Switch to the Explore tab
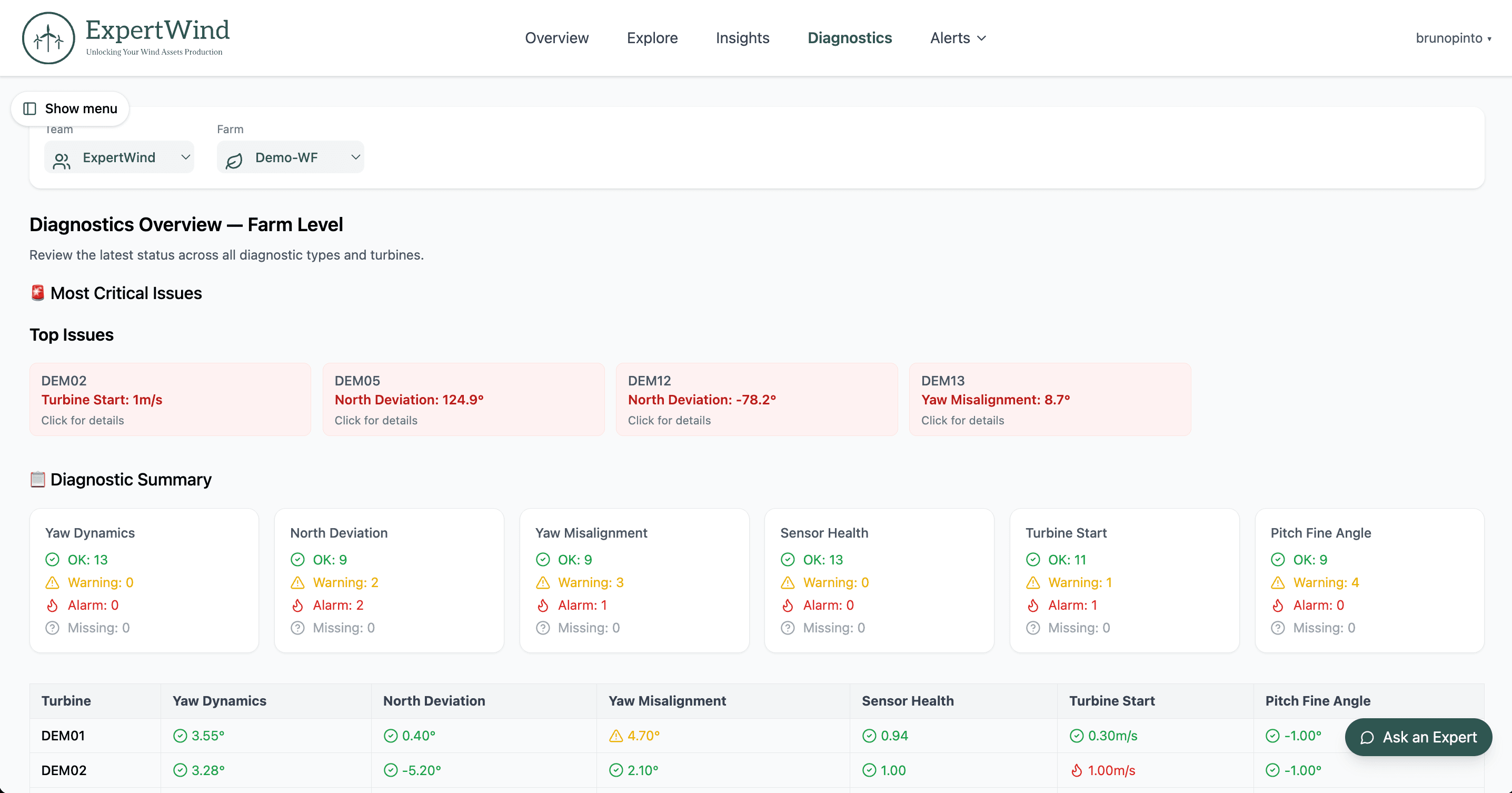 (x=652, y=38)
